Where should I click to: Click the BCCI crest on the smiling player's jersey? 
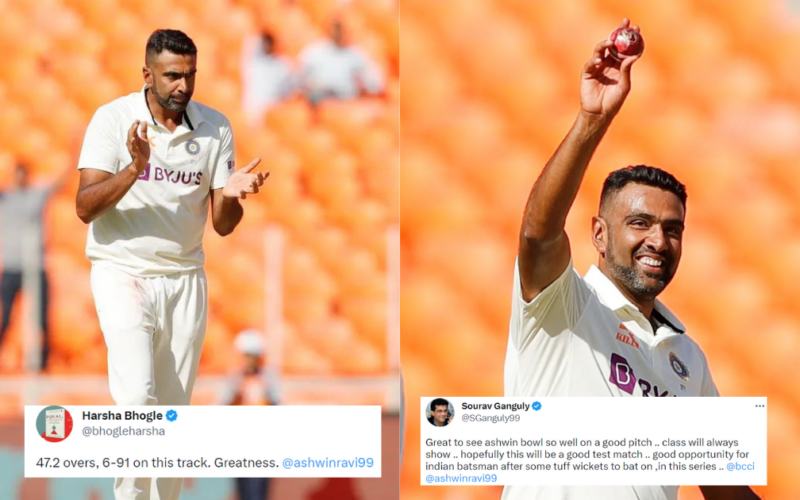tap(679, 366)
